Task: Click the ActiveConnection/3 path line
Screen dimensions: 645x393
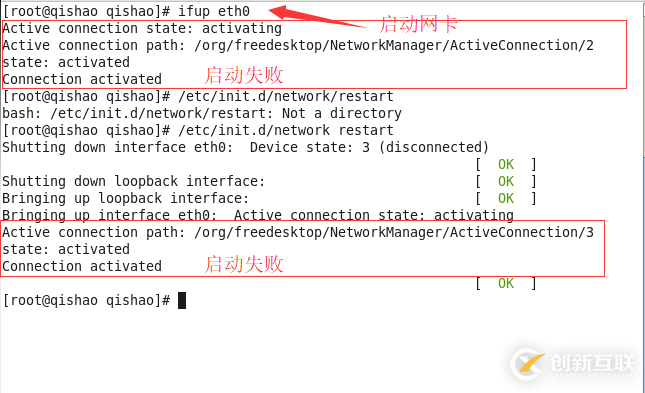Action: pyautogui.click(x=298, y=233)
